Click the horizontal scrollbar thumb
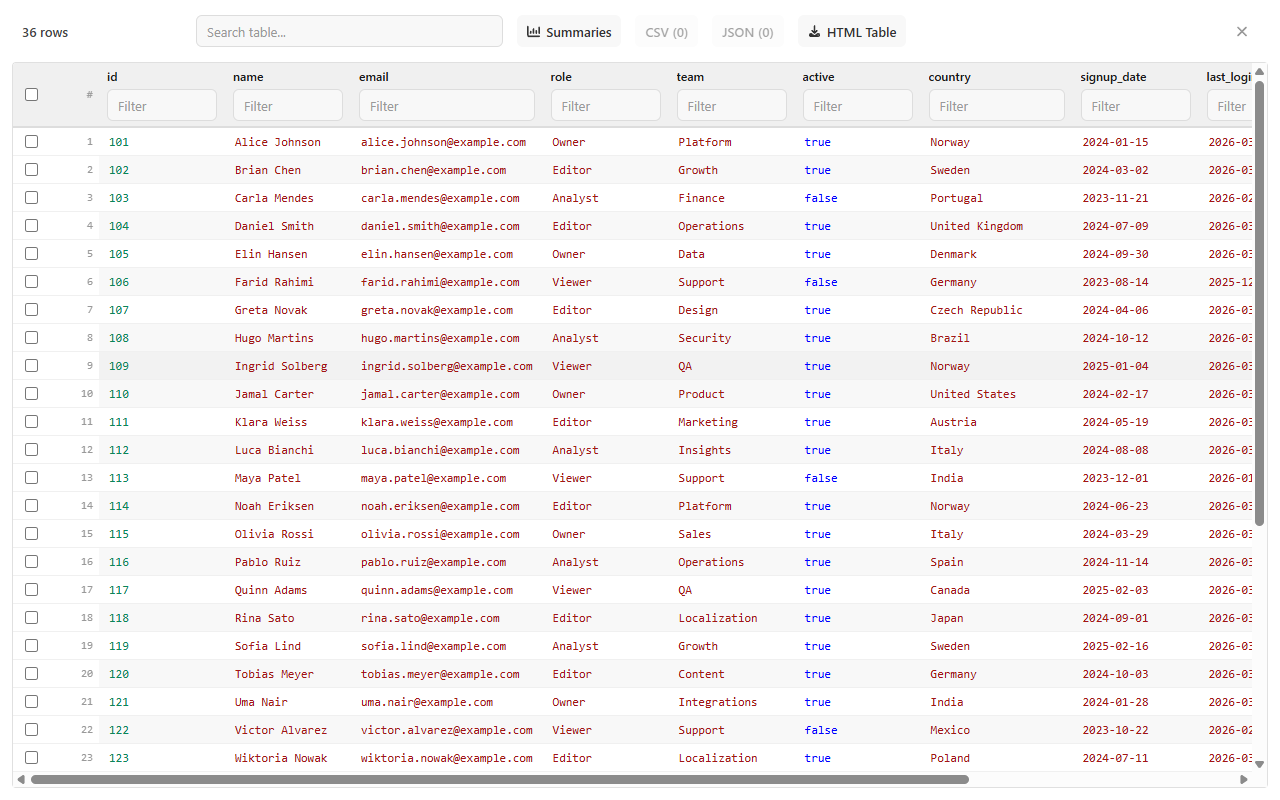Viewport: 1280px width, 800px height. tap(500, 779)
